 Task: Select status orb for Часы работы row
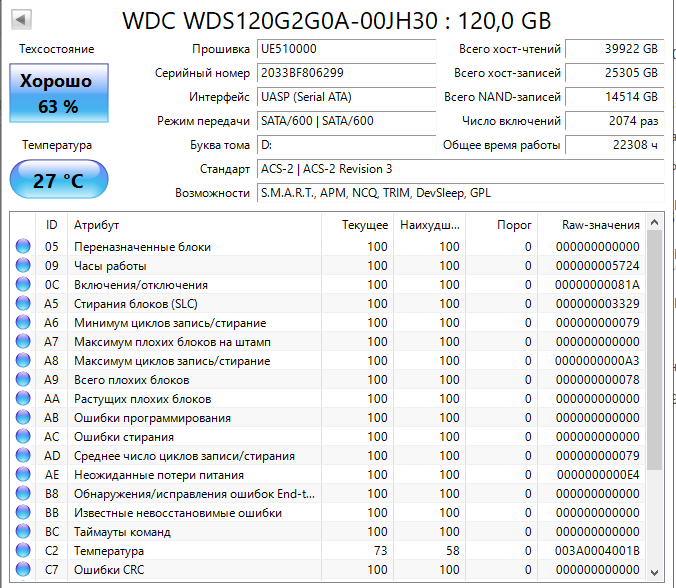[23, 265]
